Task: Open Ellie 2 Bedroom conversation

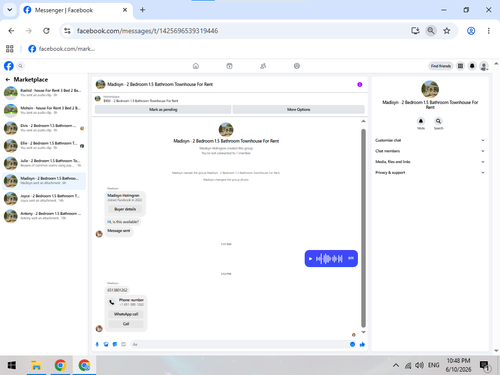Action: click(44, 146)
